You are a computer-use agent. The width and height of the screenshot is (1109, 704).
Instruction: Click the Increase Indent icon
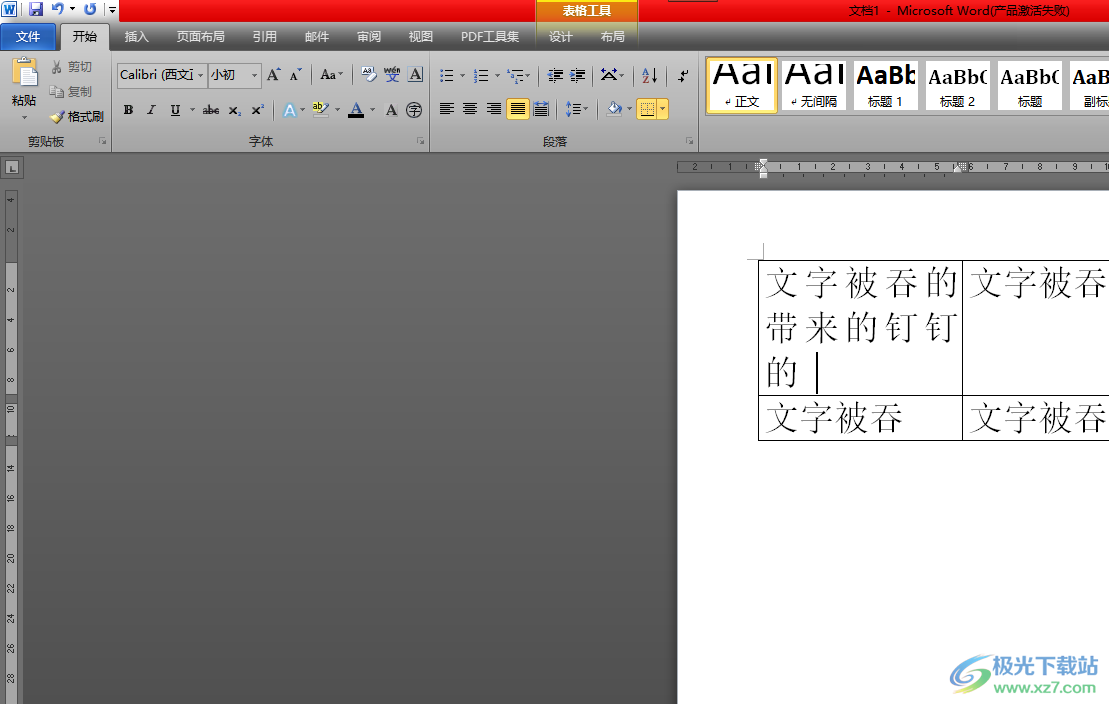pos(578,75)
